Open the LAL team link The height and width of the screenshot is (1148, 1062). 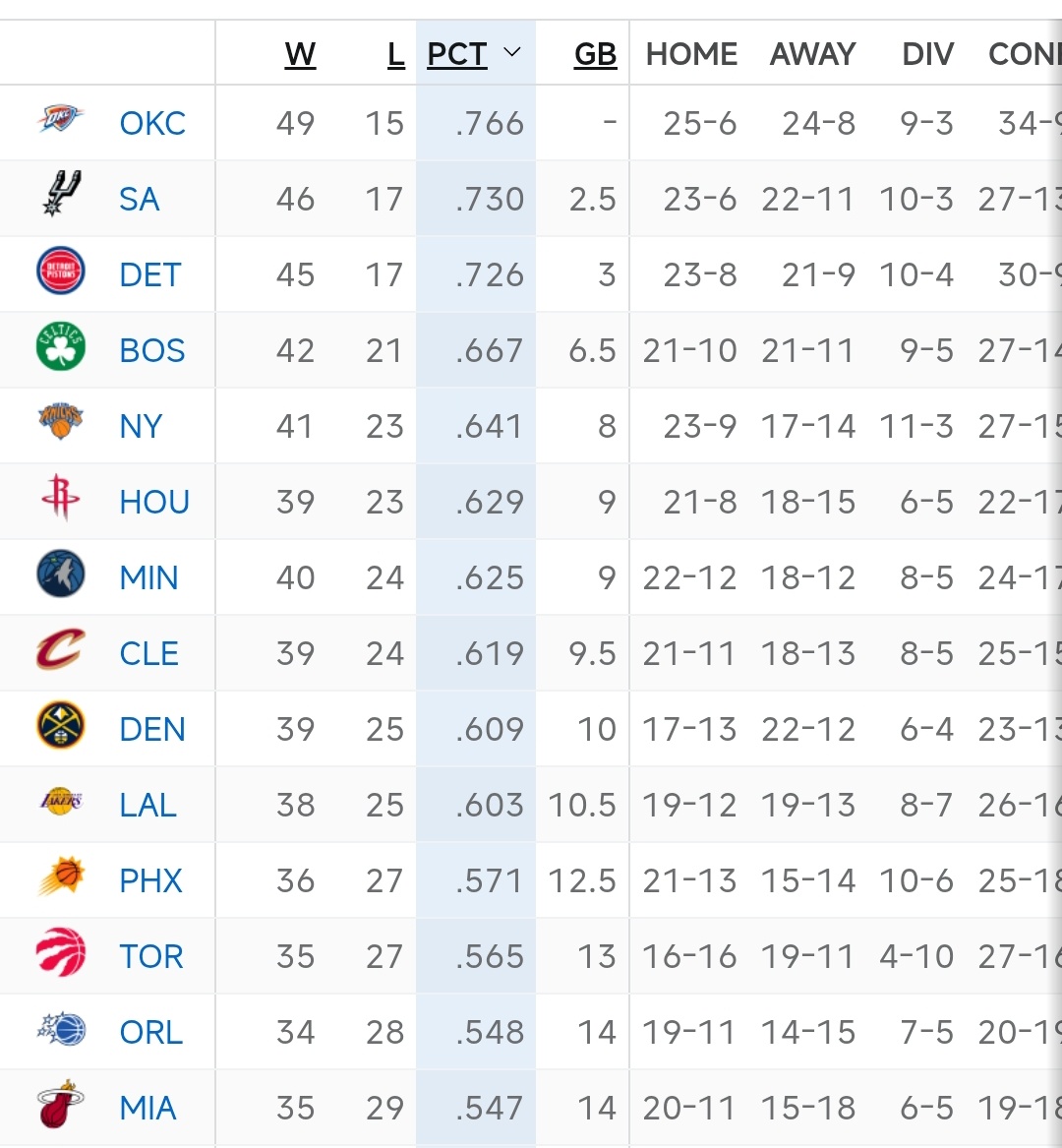(x=147, y=805)
